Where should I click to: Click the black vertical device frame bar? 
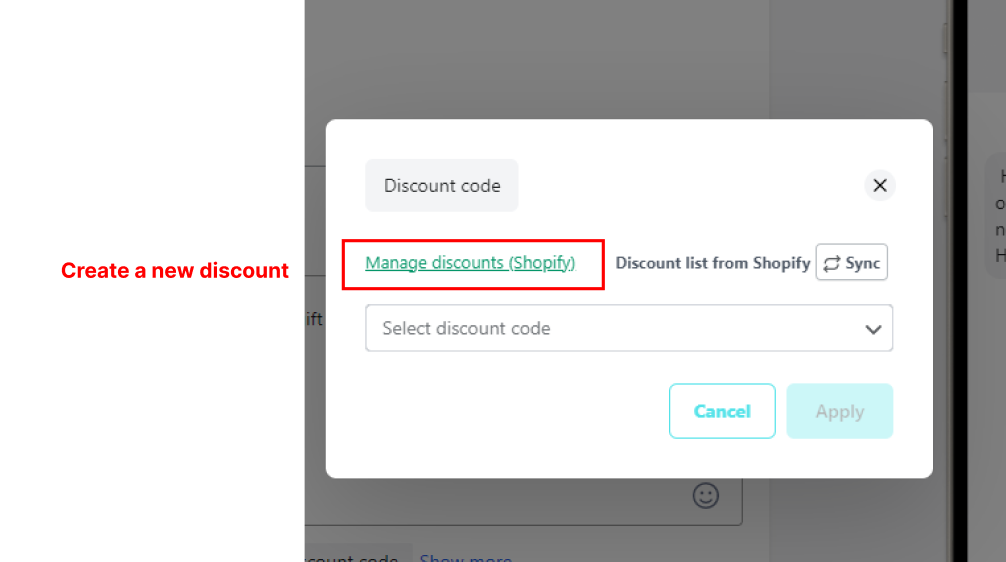coord(959,281)
